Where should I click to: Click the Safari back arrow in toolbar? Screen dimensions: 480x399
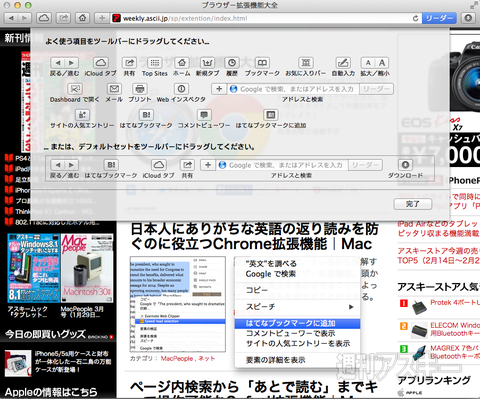pos(11,18)
